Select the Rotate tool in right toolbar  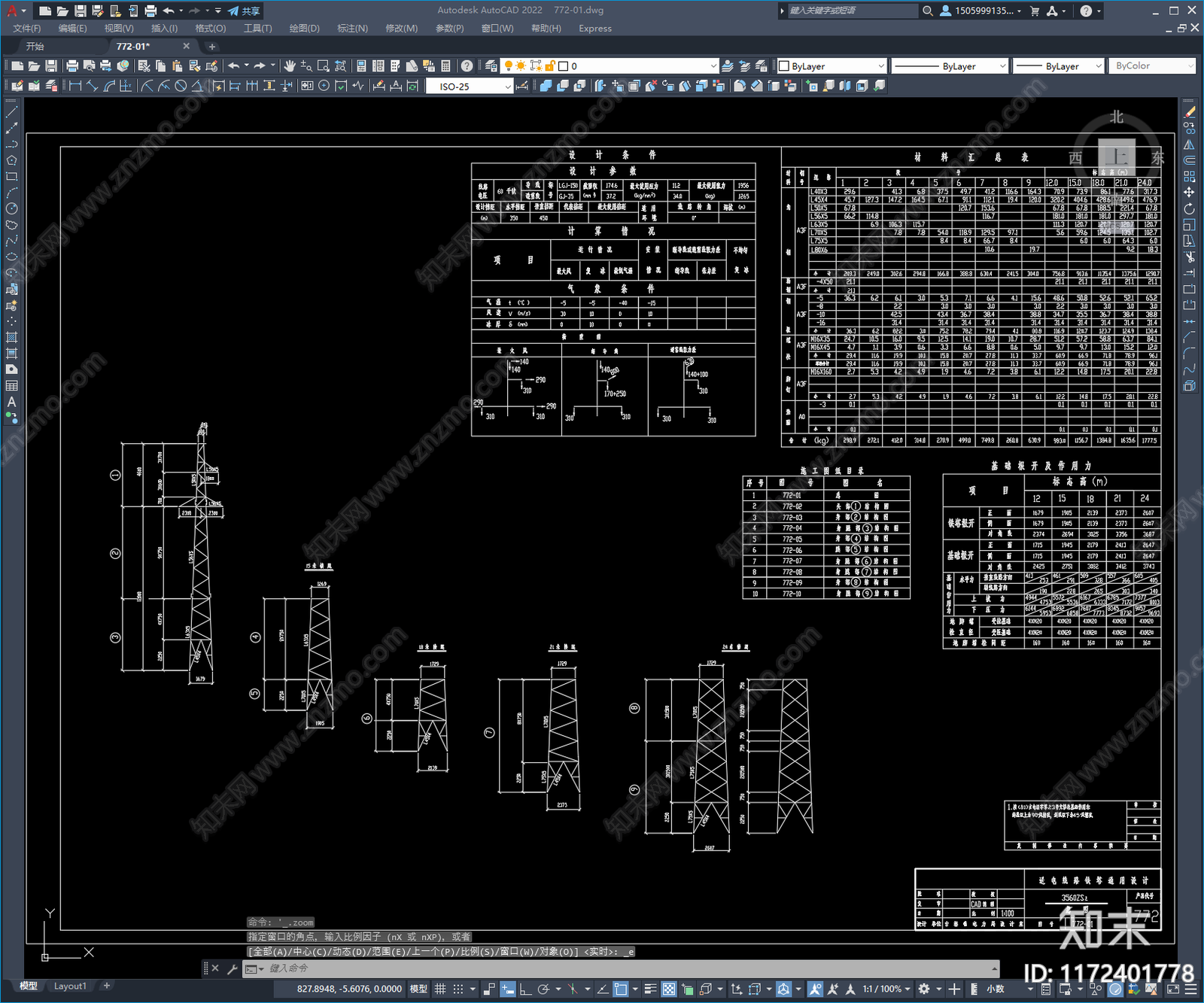[1189, 208]
